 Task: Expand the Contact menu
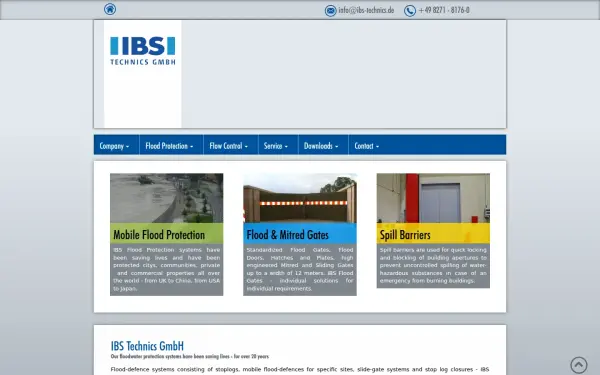coord(367,146)
